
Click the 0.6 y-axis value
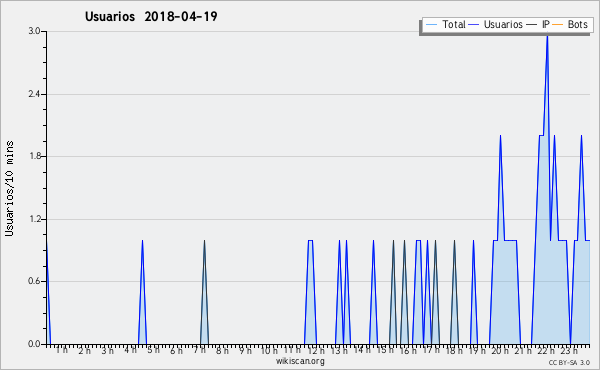click(x=34, y=281)
